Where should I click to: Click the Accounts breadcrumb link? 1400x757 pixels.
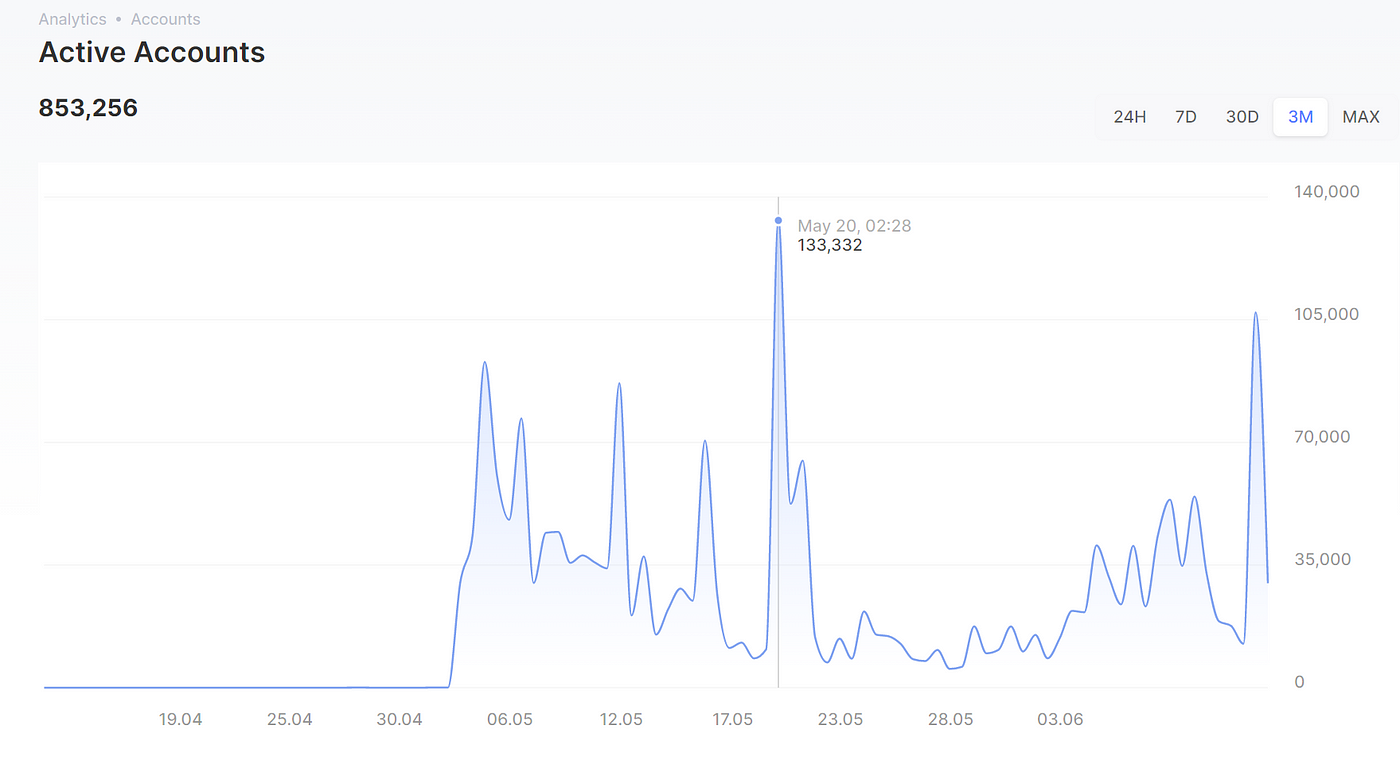pyautogui.click(x=165, y=19)
